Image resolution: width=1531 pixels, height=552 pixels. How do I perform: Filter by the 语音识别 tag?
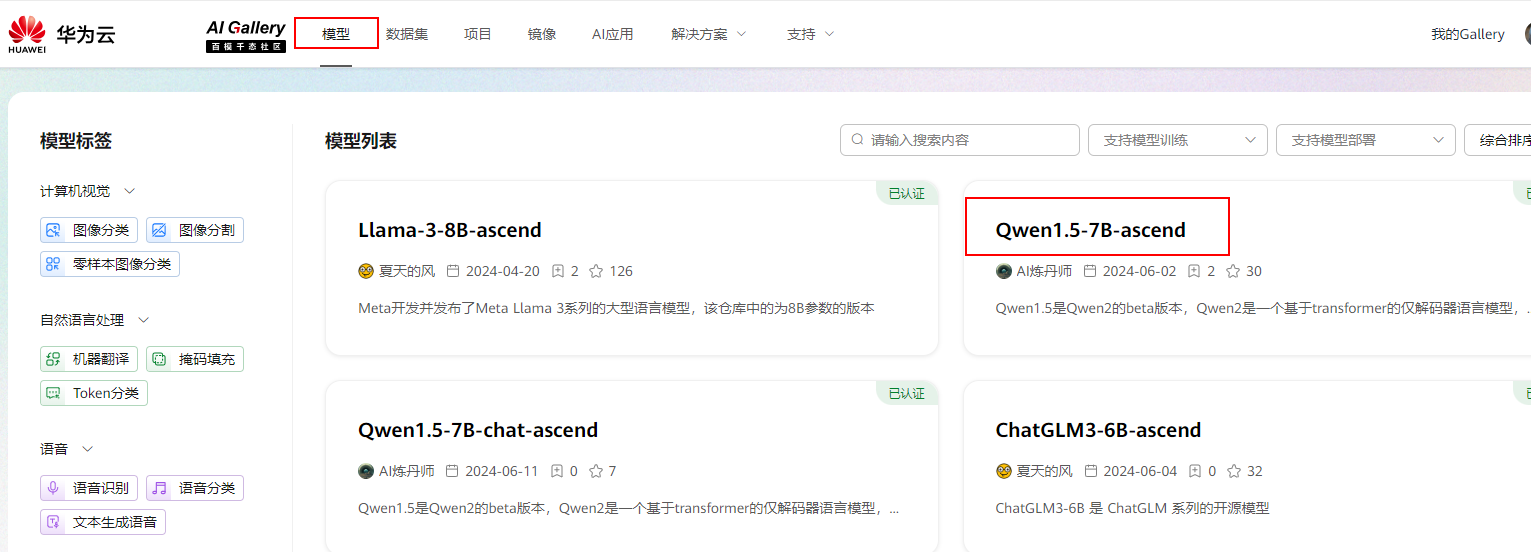pos(89,488)
